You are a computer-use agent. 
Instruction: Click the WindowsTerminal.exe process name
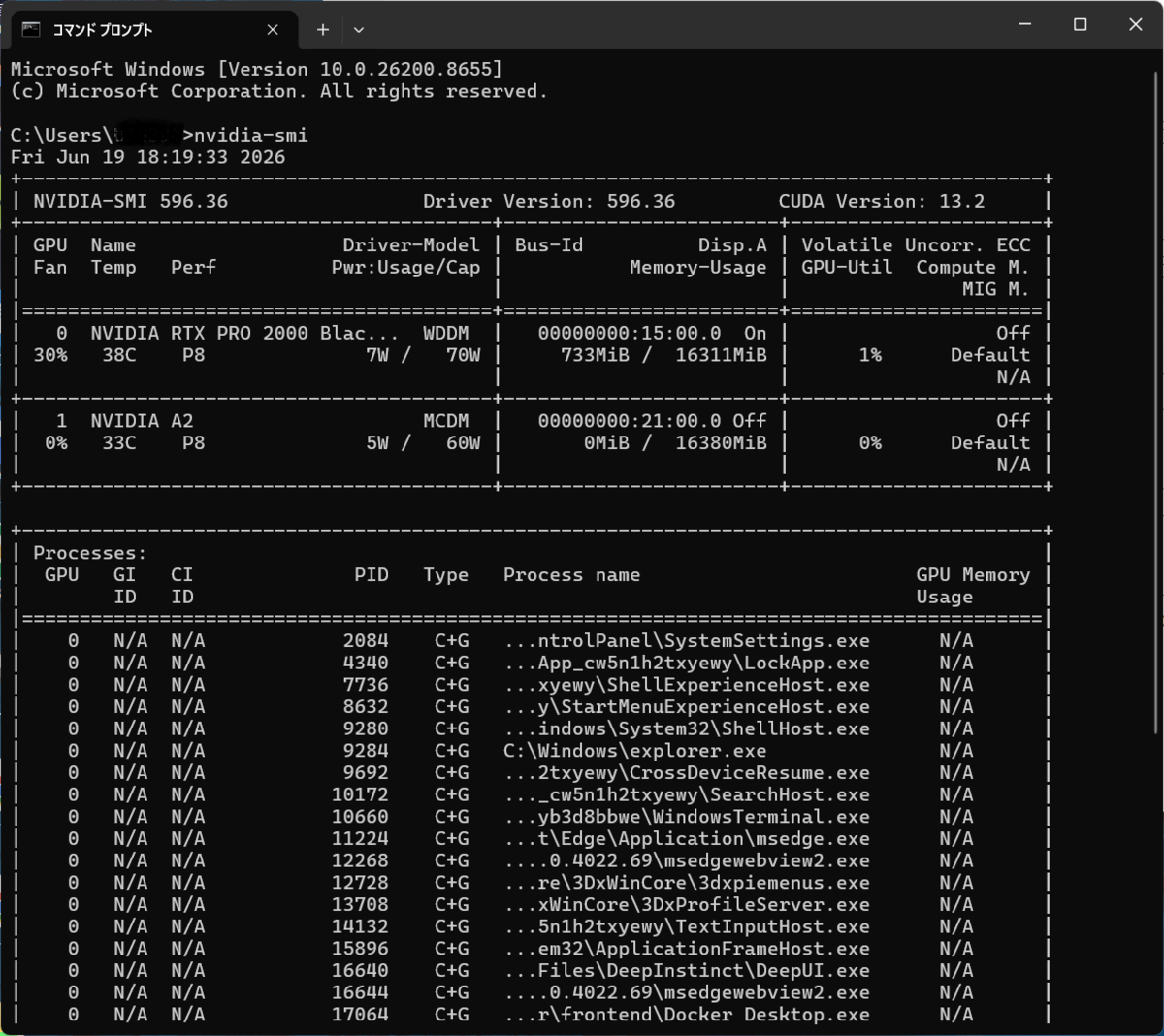click(x=687, y=817)
